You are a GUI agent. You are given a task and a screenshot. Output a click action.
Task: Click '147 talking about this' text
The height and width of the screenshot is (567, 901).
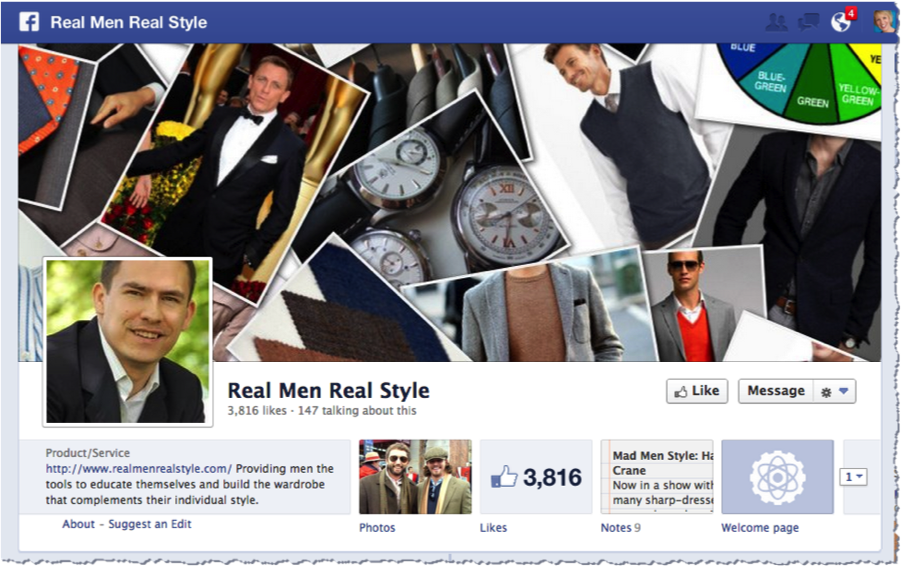[357, 411]
